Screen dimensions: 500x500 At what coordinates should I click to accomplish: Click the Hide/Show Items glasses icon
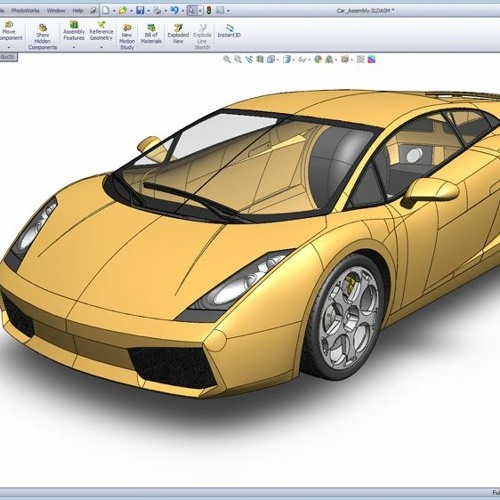click(302, 59)
